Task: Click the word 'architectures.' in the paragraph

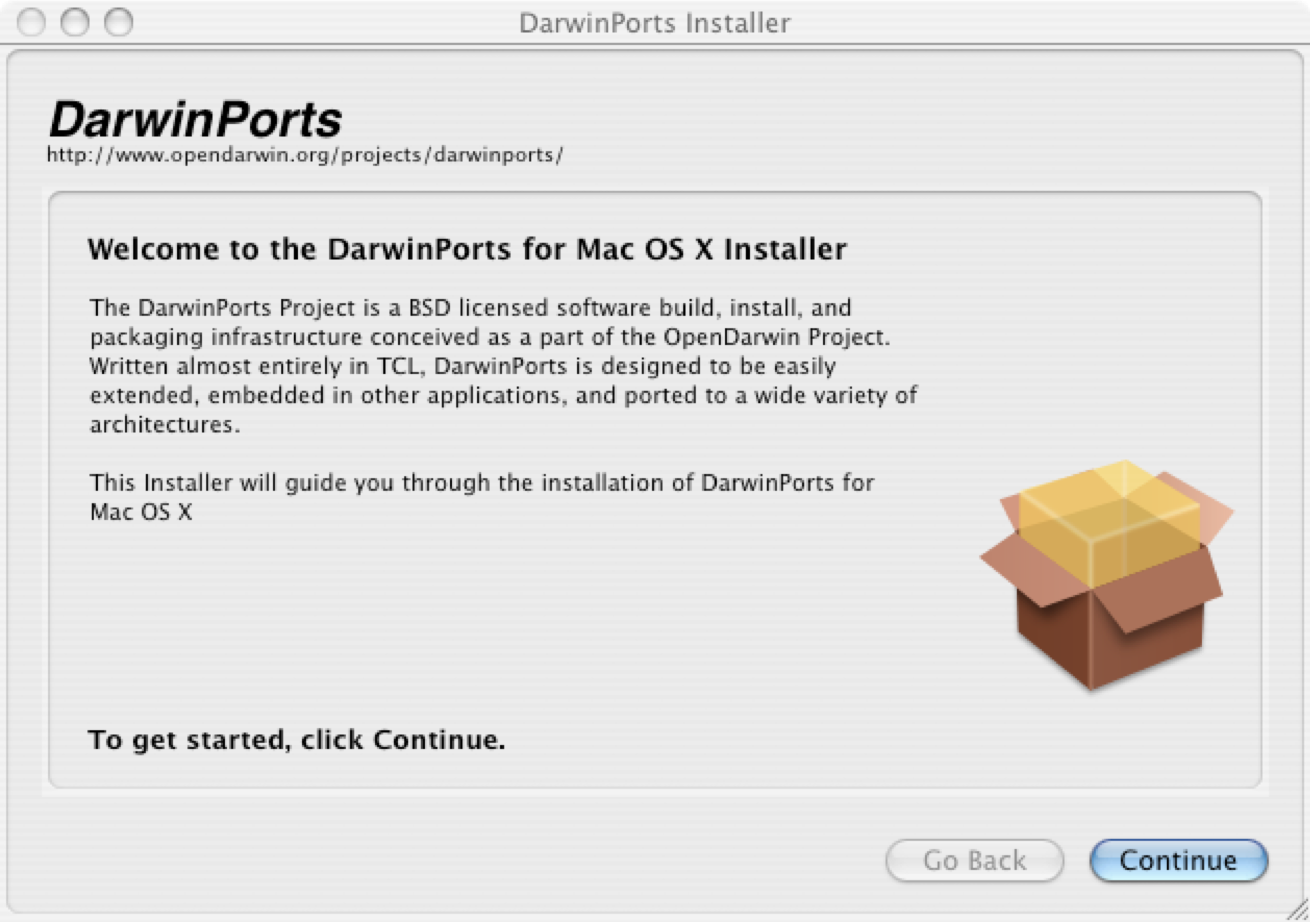Action: coord(166,424)
